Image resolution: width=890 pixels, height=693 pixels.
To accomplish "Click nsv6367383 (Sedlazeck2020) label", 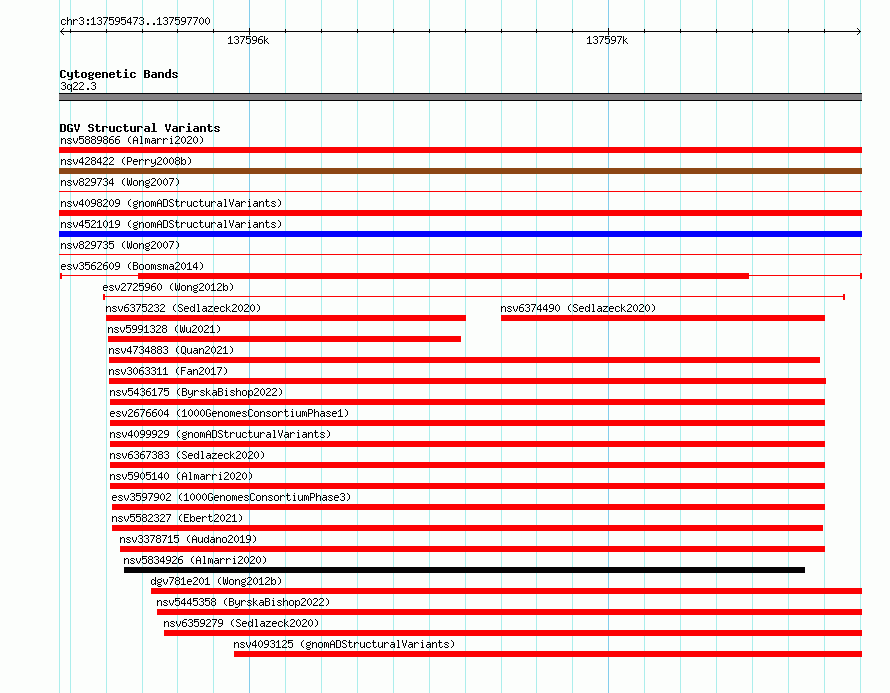I will (187, 455).
